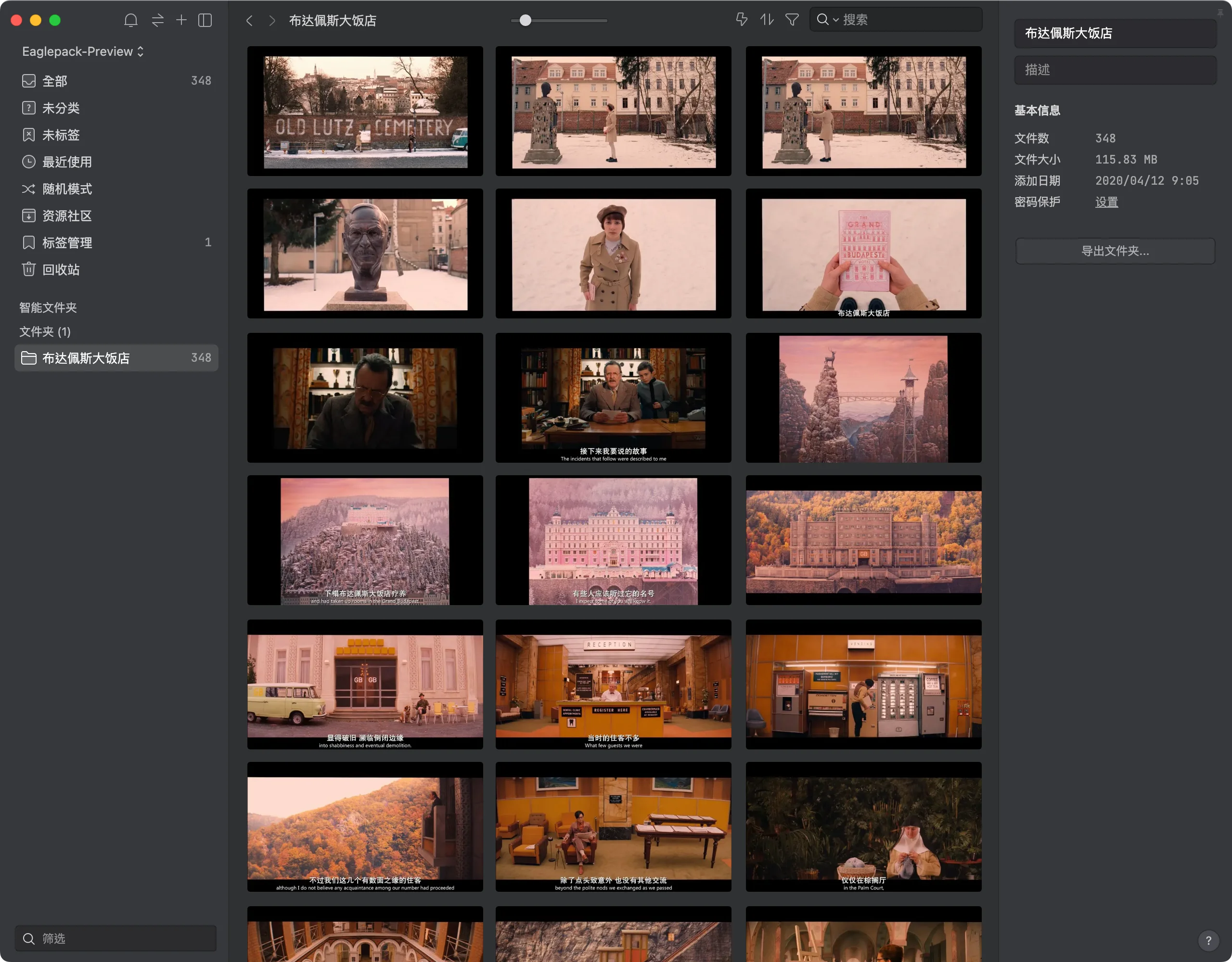1232x962 pixels.
Task: Open 最近使用 in the sidebar
Action: pos(116,162)
